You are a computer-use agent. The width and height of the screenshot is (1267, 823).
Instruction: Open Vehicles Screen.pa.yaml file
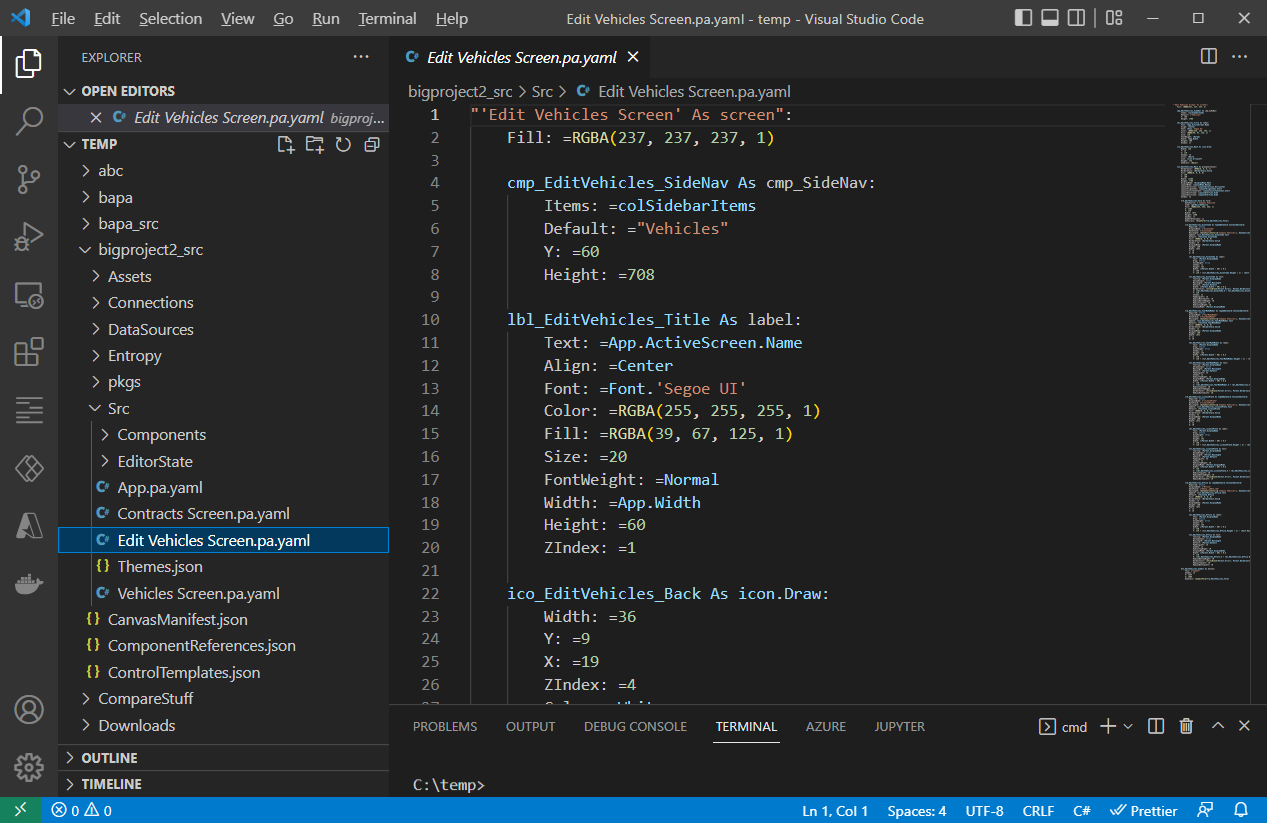(x=198, y=593)
